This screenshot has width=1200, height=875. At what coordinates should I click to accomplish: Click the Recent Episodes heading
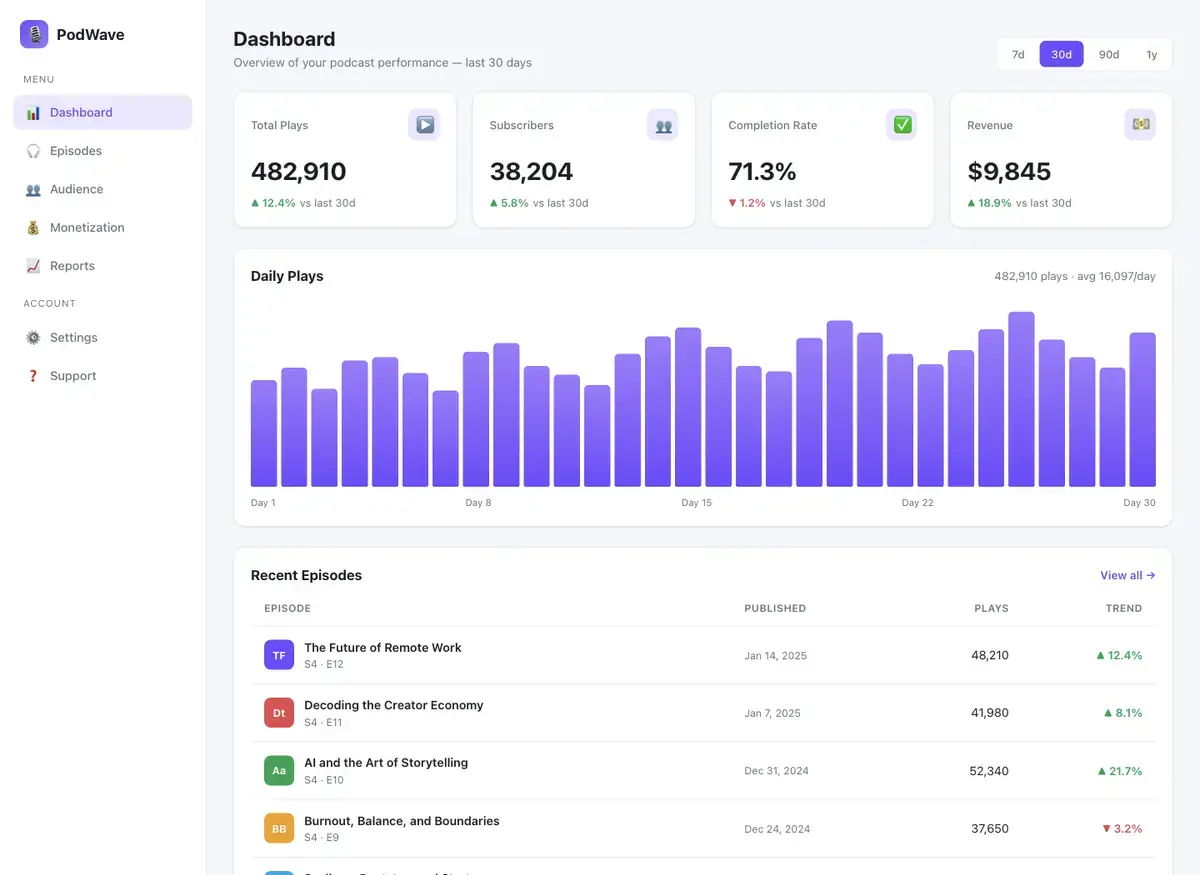coord(306,575)
